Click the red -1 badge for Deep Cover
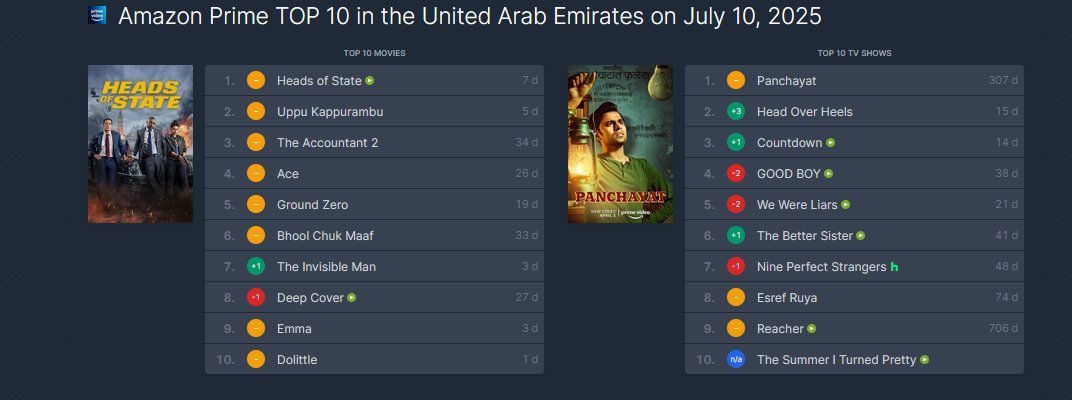This screenshot has width=1072, height=400. point(256,298)
